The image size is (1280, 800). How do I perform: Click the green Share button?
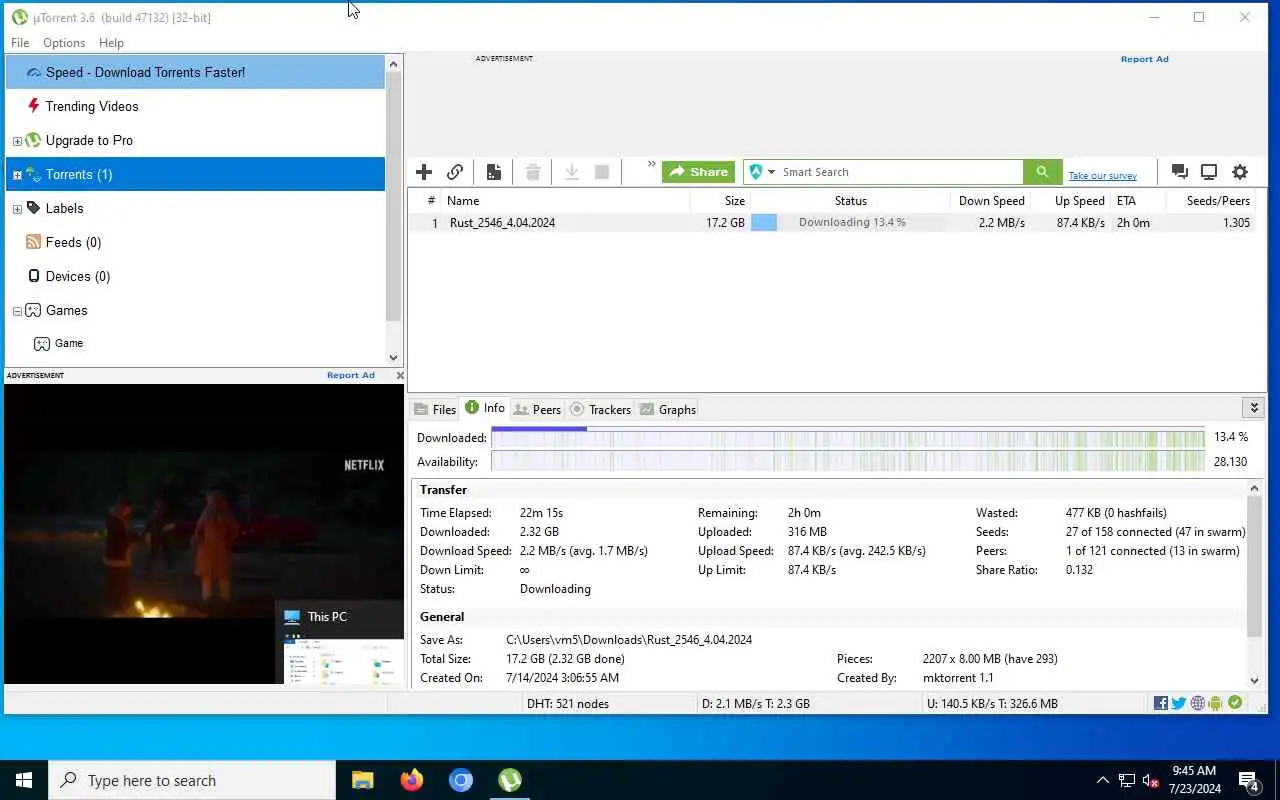pos(698,172)
